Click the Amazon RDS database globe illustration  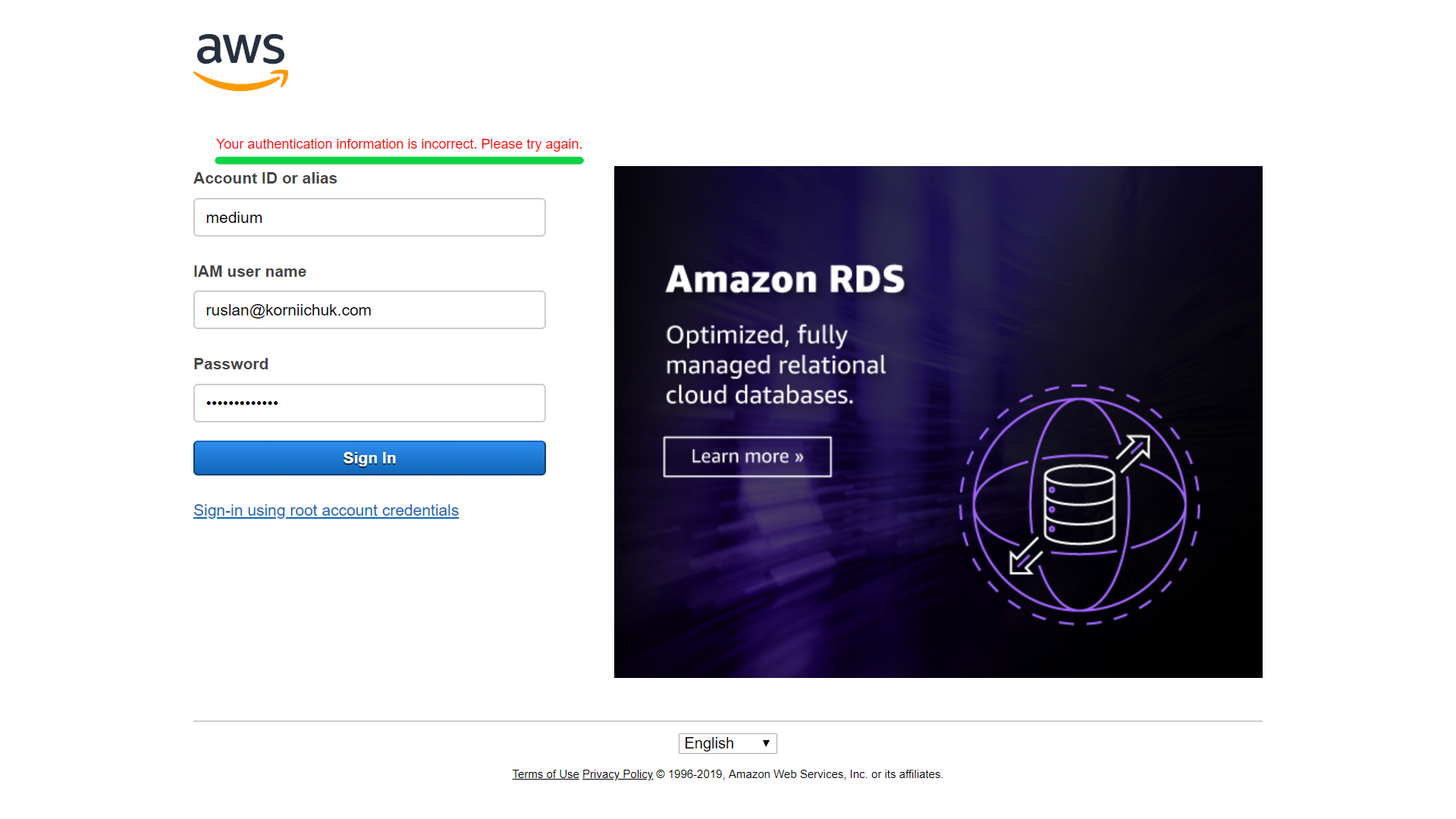pyautogui.click(x=1079, y=504)
